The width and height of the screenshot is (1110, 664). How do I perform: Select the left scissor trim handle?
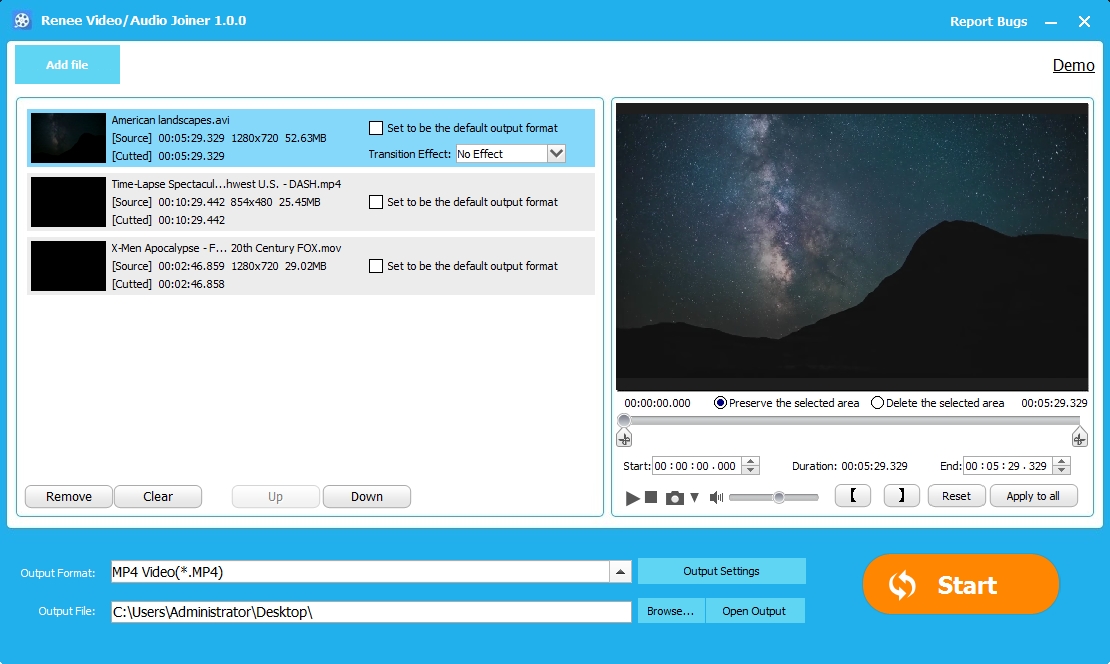click(624, 438)
